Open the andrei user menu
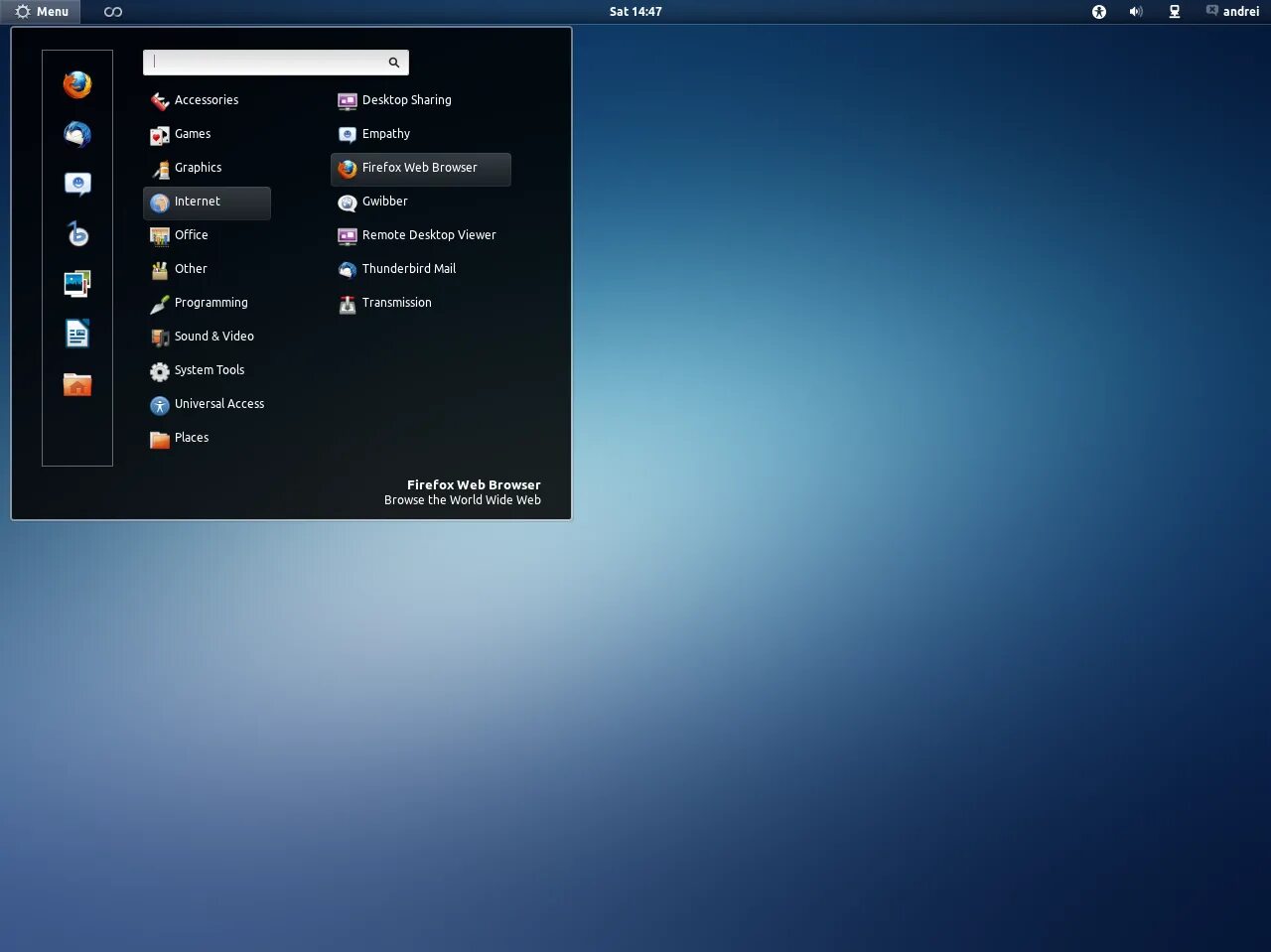The height and width of the screenshot is (952, 1271). [1232, 12]
